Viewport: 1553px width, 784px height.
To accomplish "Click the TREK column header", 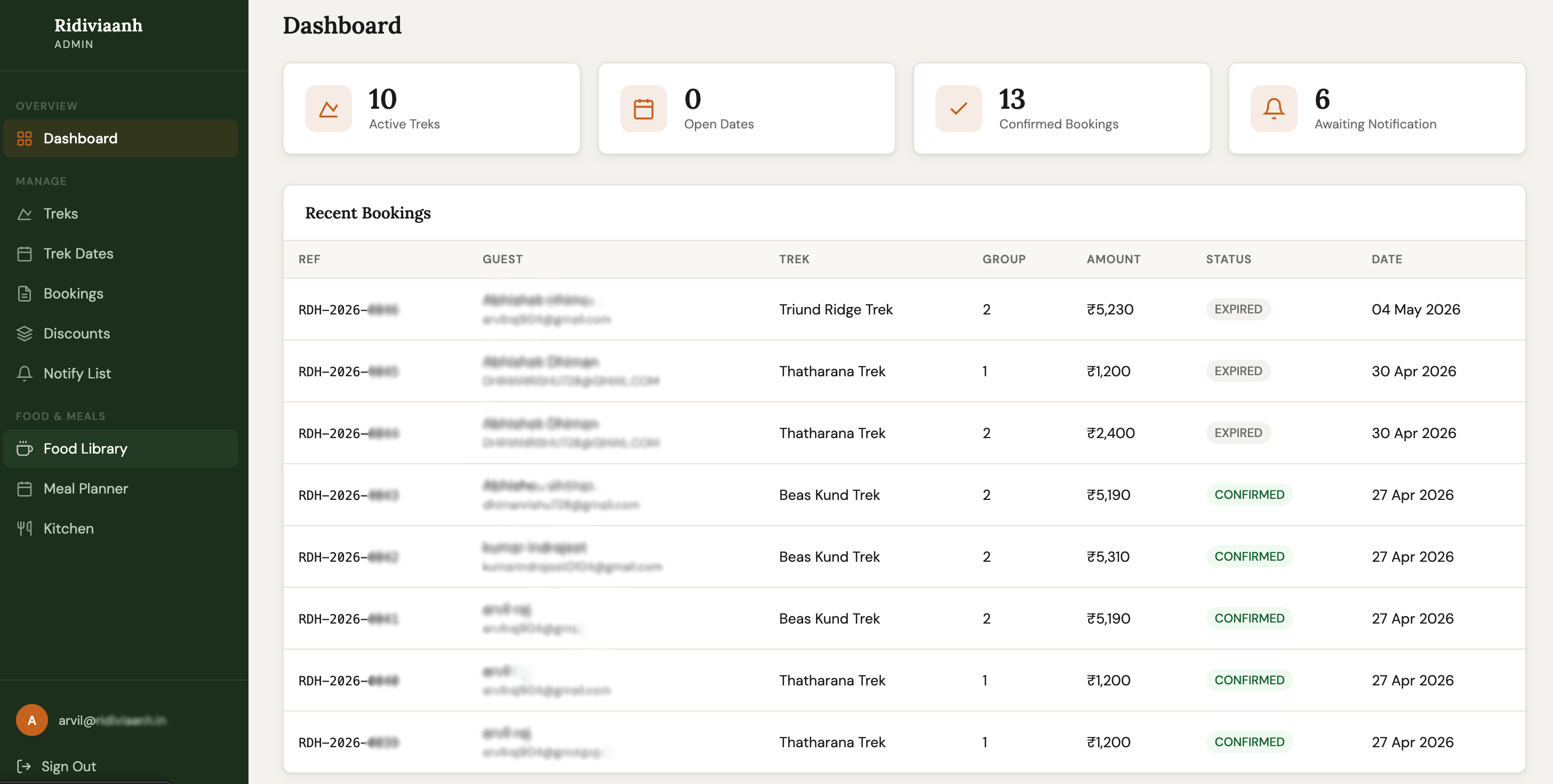I will [x=794, y=259].
